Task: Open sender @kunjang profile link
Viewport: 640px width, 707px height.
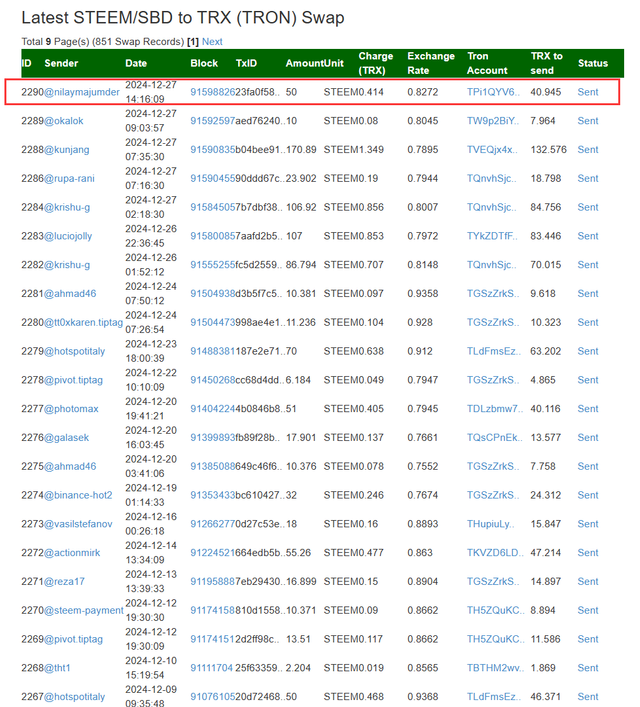Action: point(67,150)
